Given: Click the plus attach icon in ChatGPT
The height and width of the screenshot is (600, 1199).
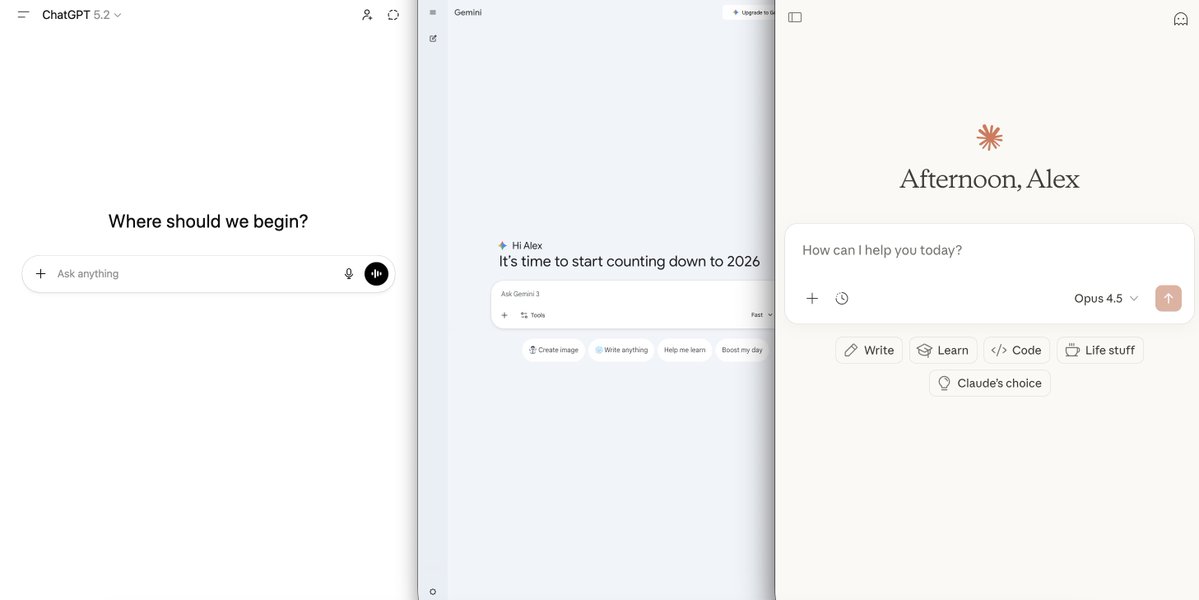Looking at the screenshot, I should pyautogui.click(x=41, y=274).
